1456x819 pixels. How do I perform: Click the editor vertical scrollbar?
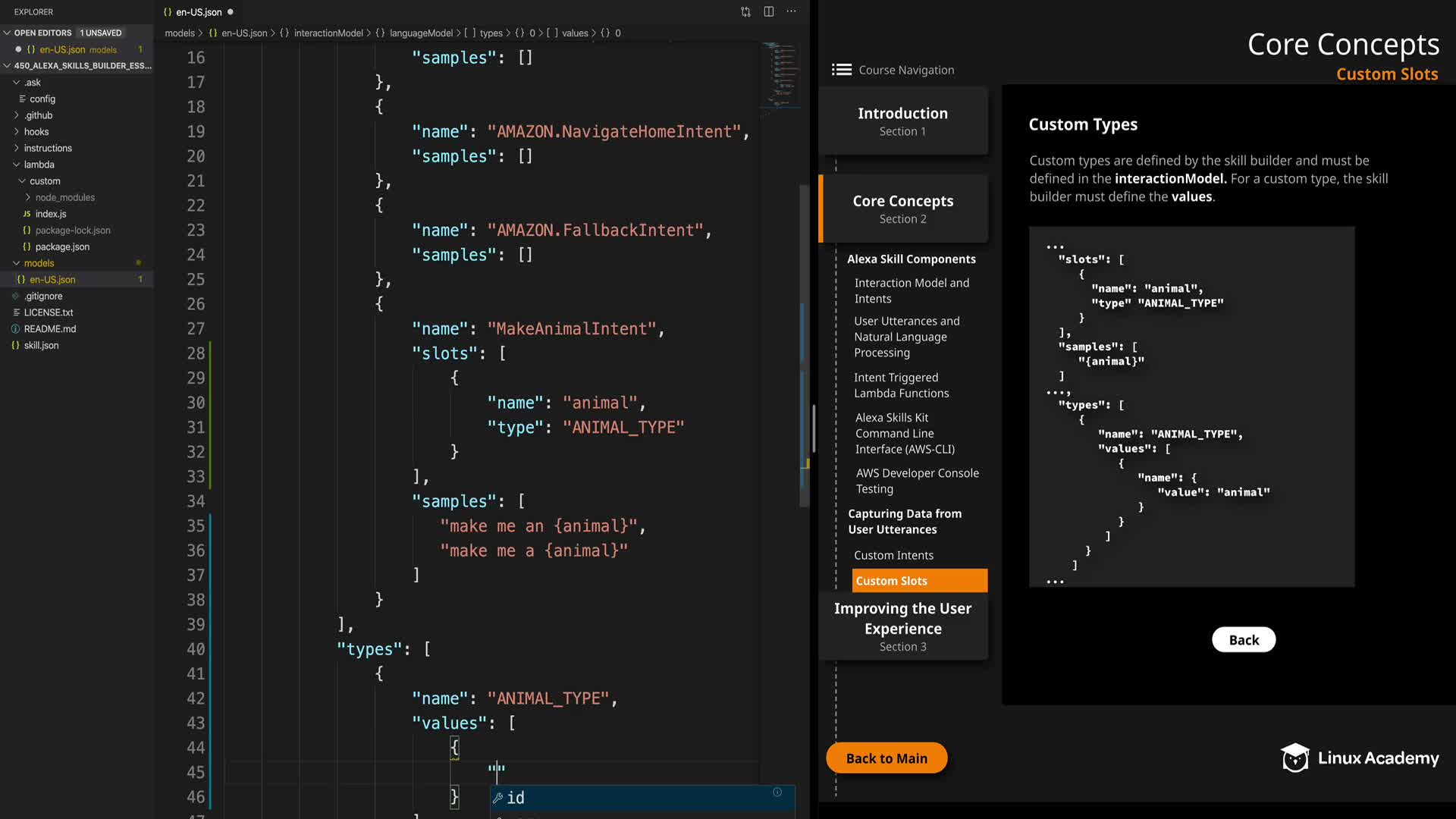(x=805, y=341)
